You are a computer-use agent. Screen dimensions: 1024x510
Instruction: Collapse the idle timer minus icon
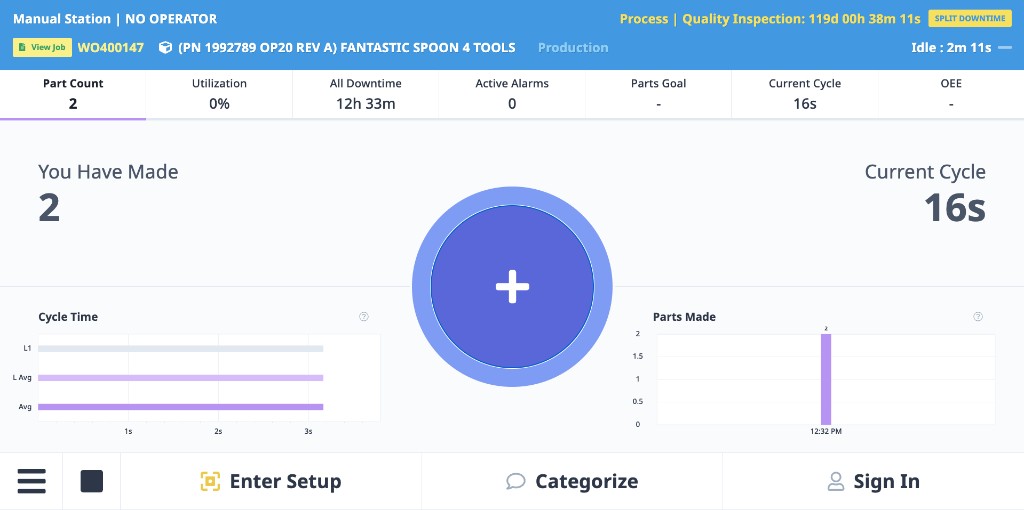pos(1005,48)
